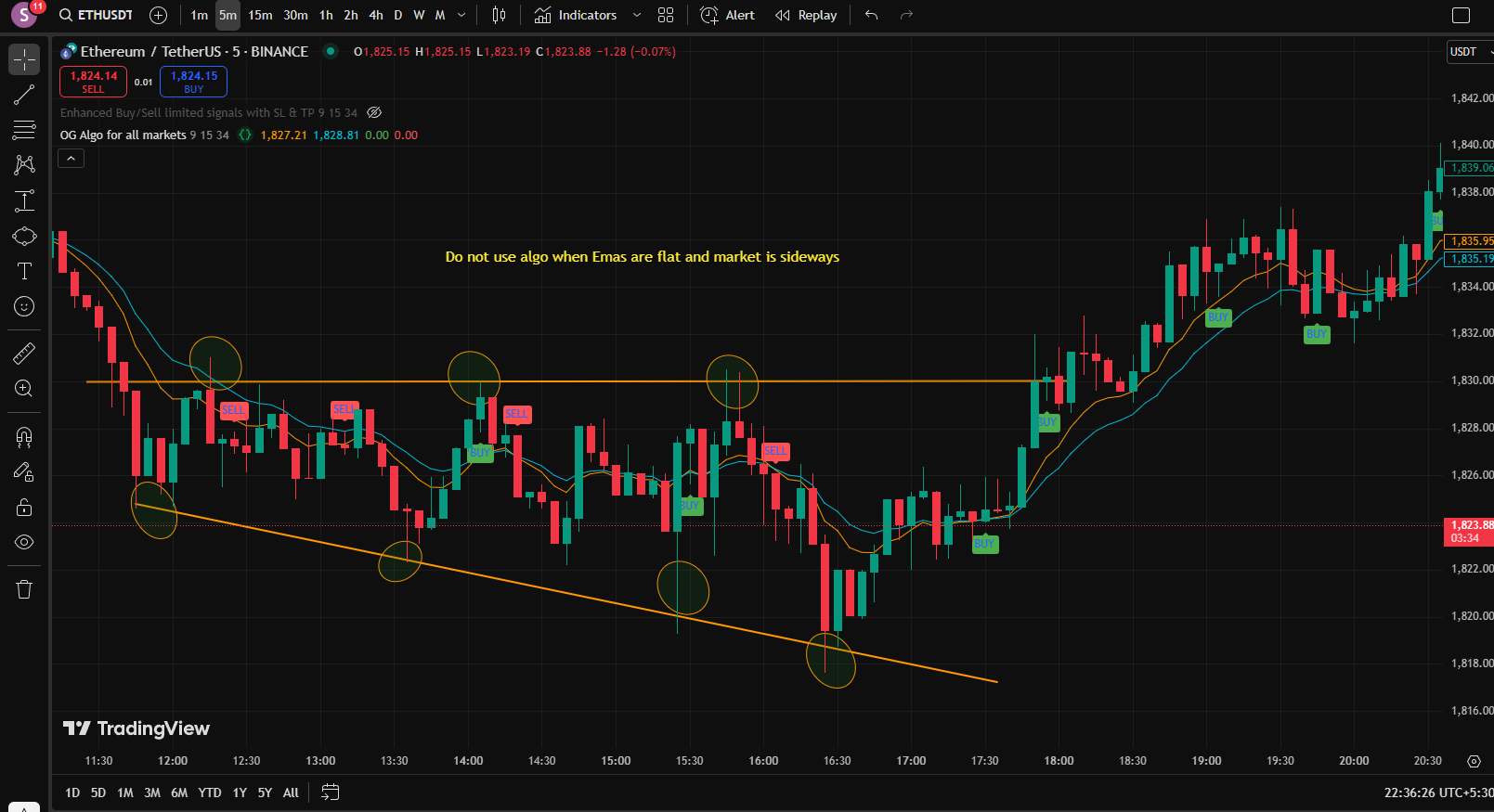This screenshot has height=812, width=1494.
Task: Create a price Alert
Action: (x=727, y=15)
